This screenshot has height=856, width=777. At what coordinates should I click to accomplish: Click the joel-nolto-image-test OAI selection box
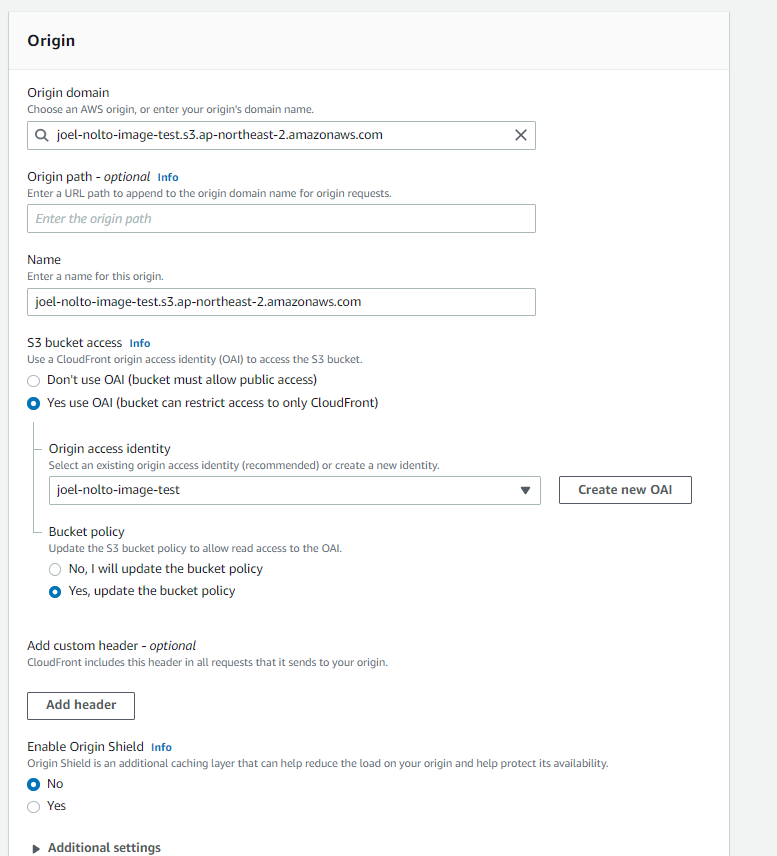280,490
